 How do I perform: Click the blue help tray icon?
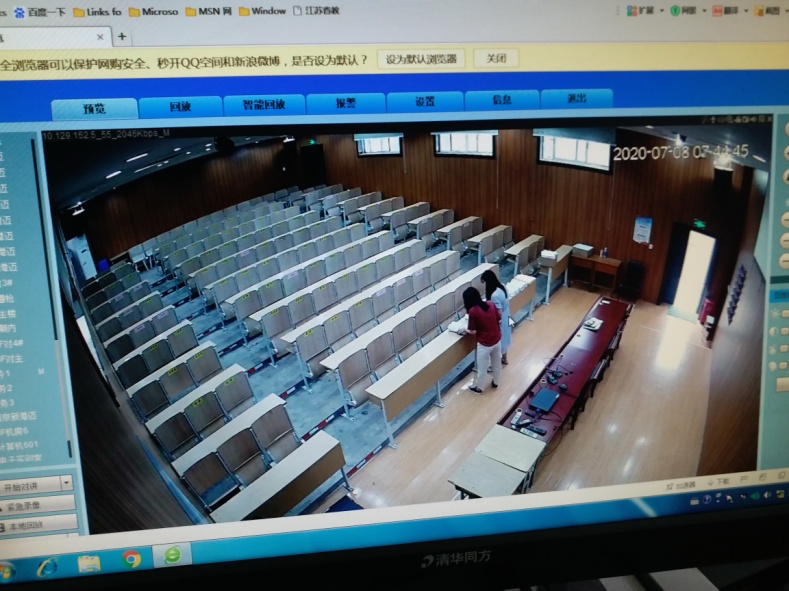click(706, 499)
